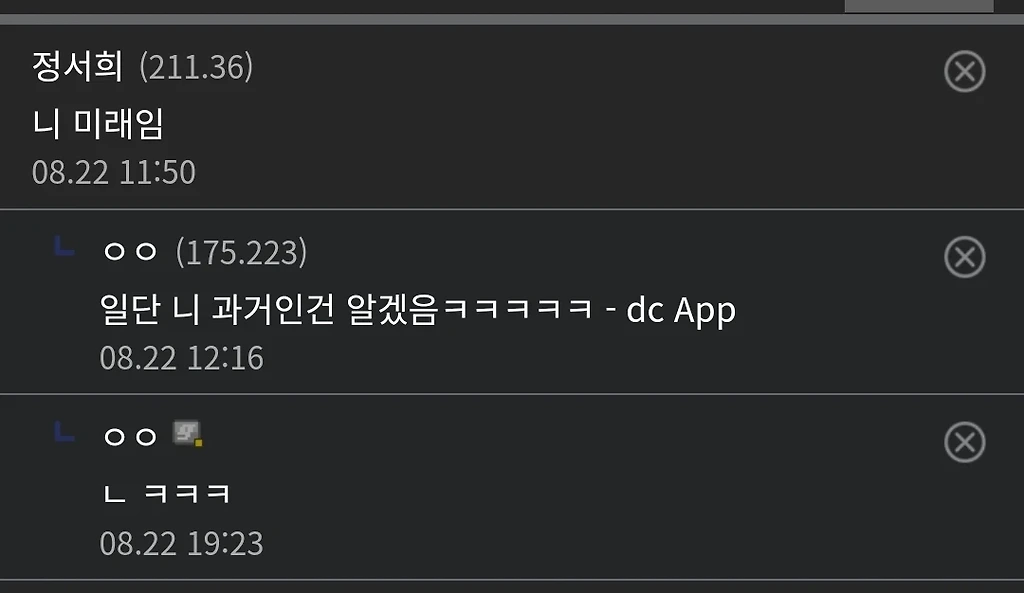The width and height of the screenshot is (1024, 593).
Task: Click the timestamp 08.22 19:23
Action: click(182, 543)
